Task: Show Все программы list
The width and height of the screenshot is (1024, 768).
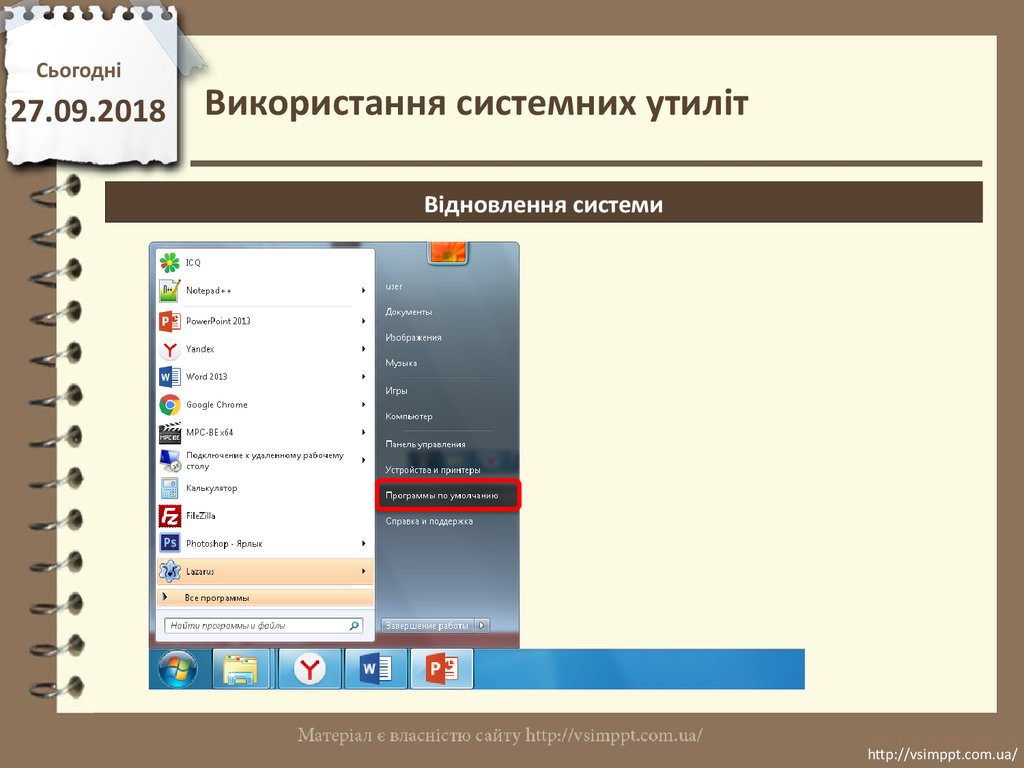Action: pyautogui.click(x=217, y=597)
